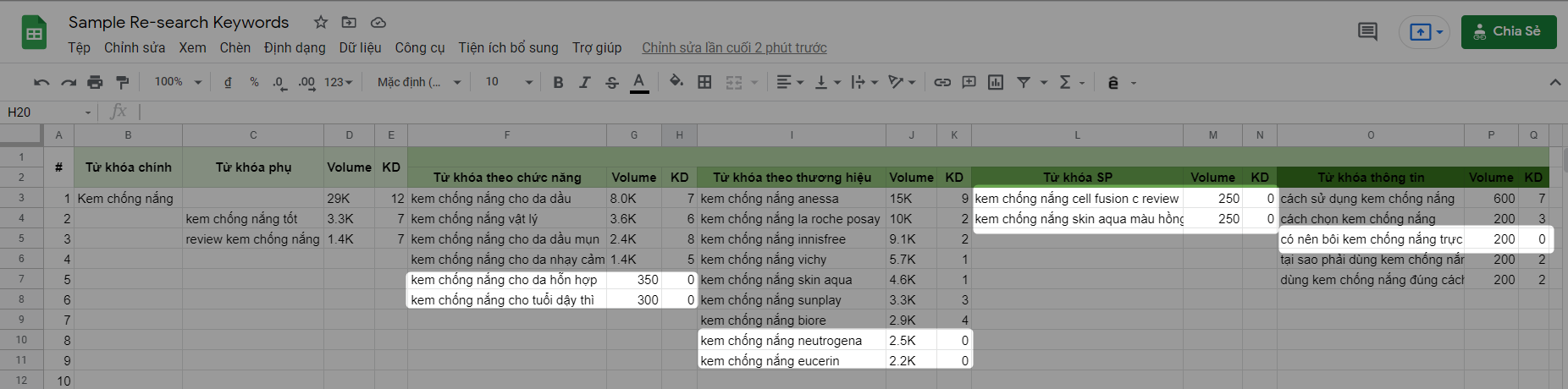Viewport: 1568px width, 389px height.
Task: Open input tools ê icon
Action: point(1113,82)
